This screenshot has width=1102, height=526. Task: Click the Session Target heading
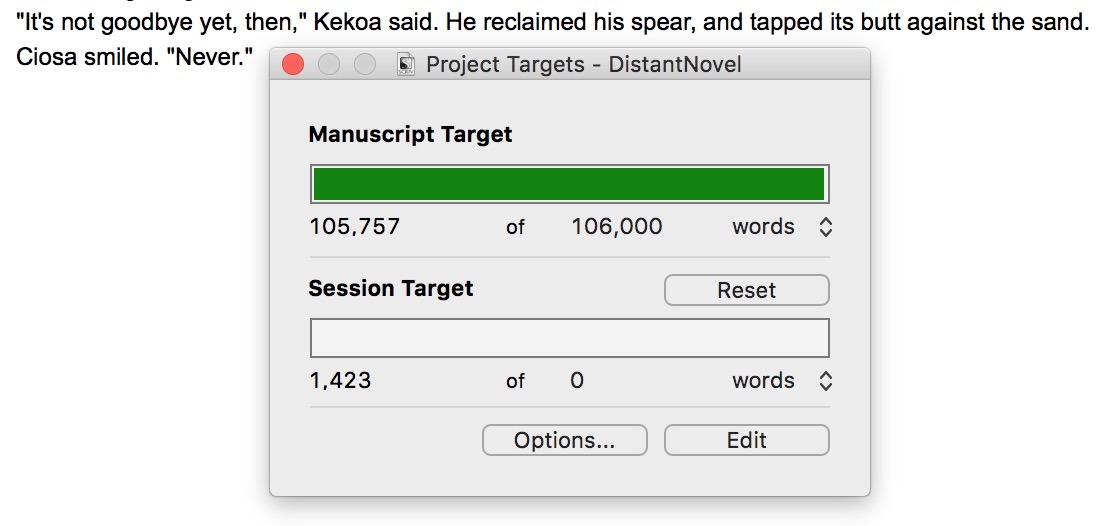(x=391, y=289)
